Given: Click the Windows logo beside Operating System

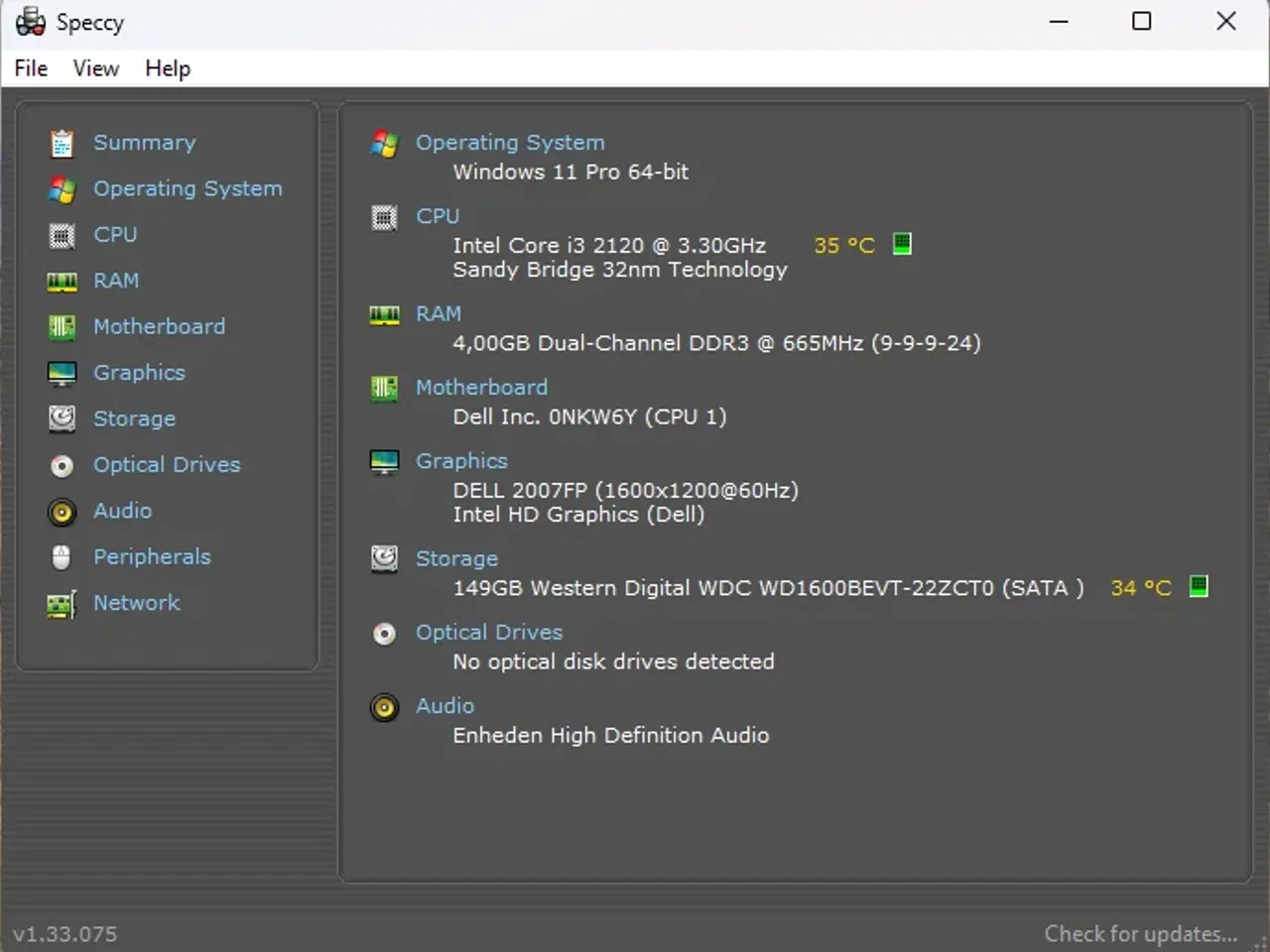Looking at the screenshot, I should click(384, 144).
